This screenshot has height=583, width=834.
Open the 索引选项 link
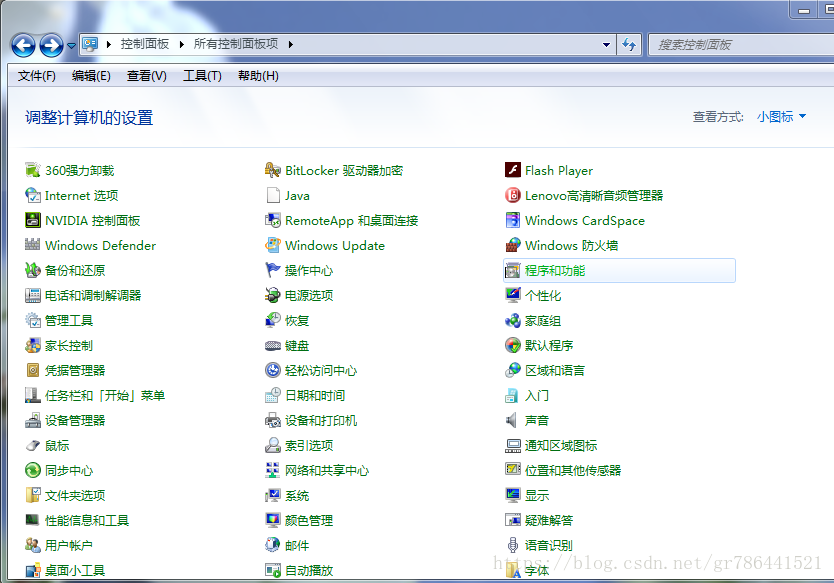click(309, 445)
